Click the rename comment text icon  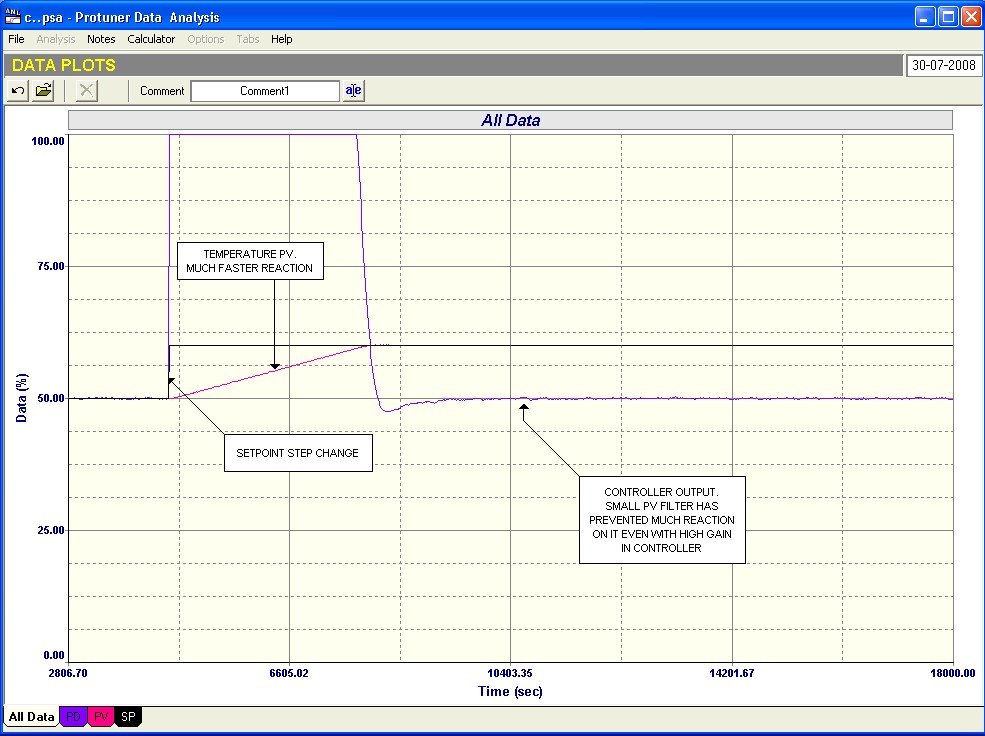pyautogui.click(x=354, y=91)
